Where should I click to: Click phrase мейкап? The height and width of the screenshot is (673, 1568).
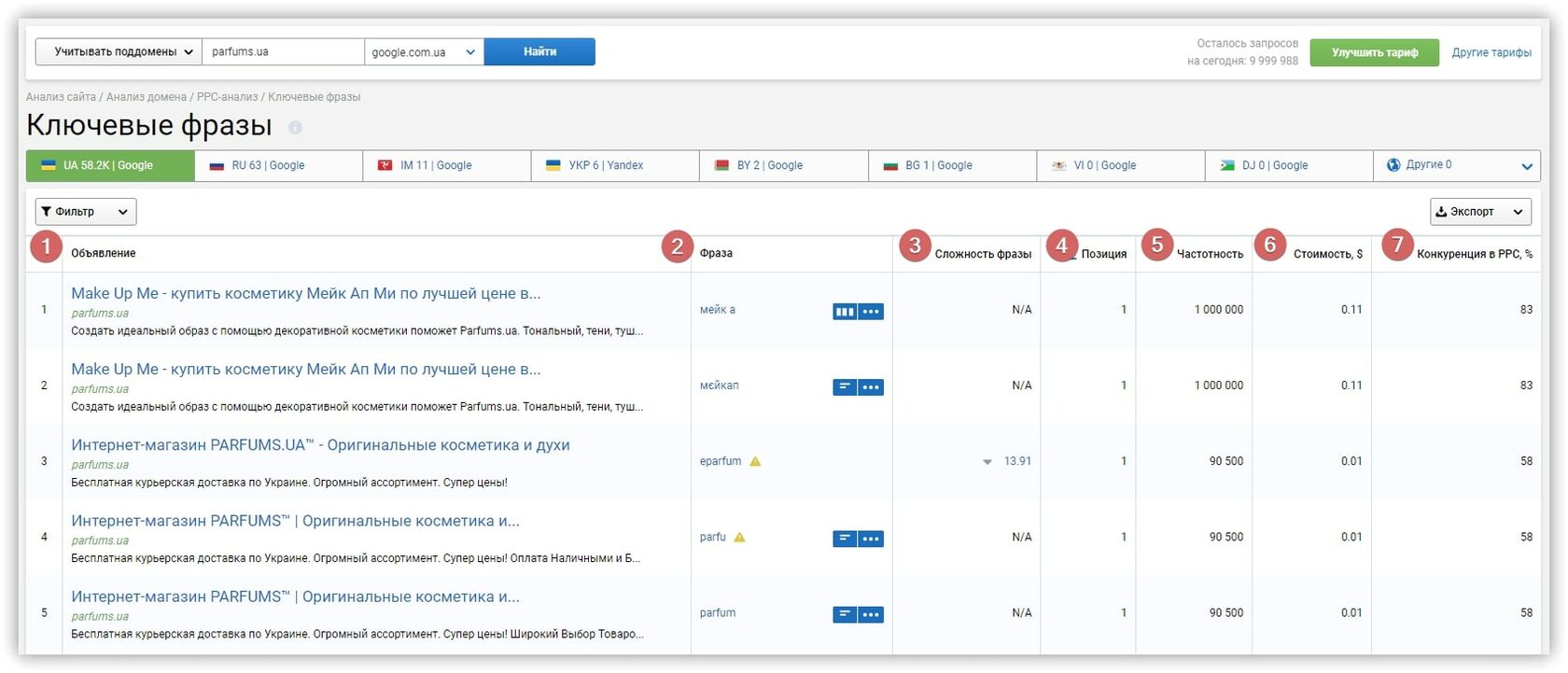click(719, 386)
